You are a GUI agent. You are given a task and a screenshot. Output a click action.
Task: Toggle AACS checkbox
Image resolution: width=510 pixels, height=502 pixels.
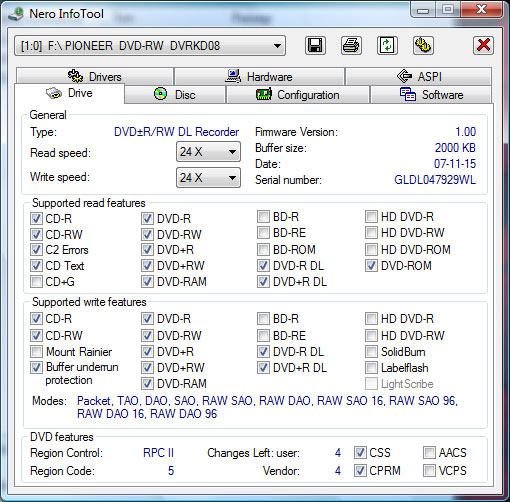tap(429, 452)
